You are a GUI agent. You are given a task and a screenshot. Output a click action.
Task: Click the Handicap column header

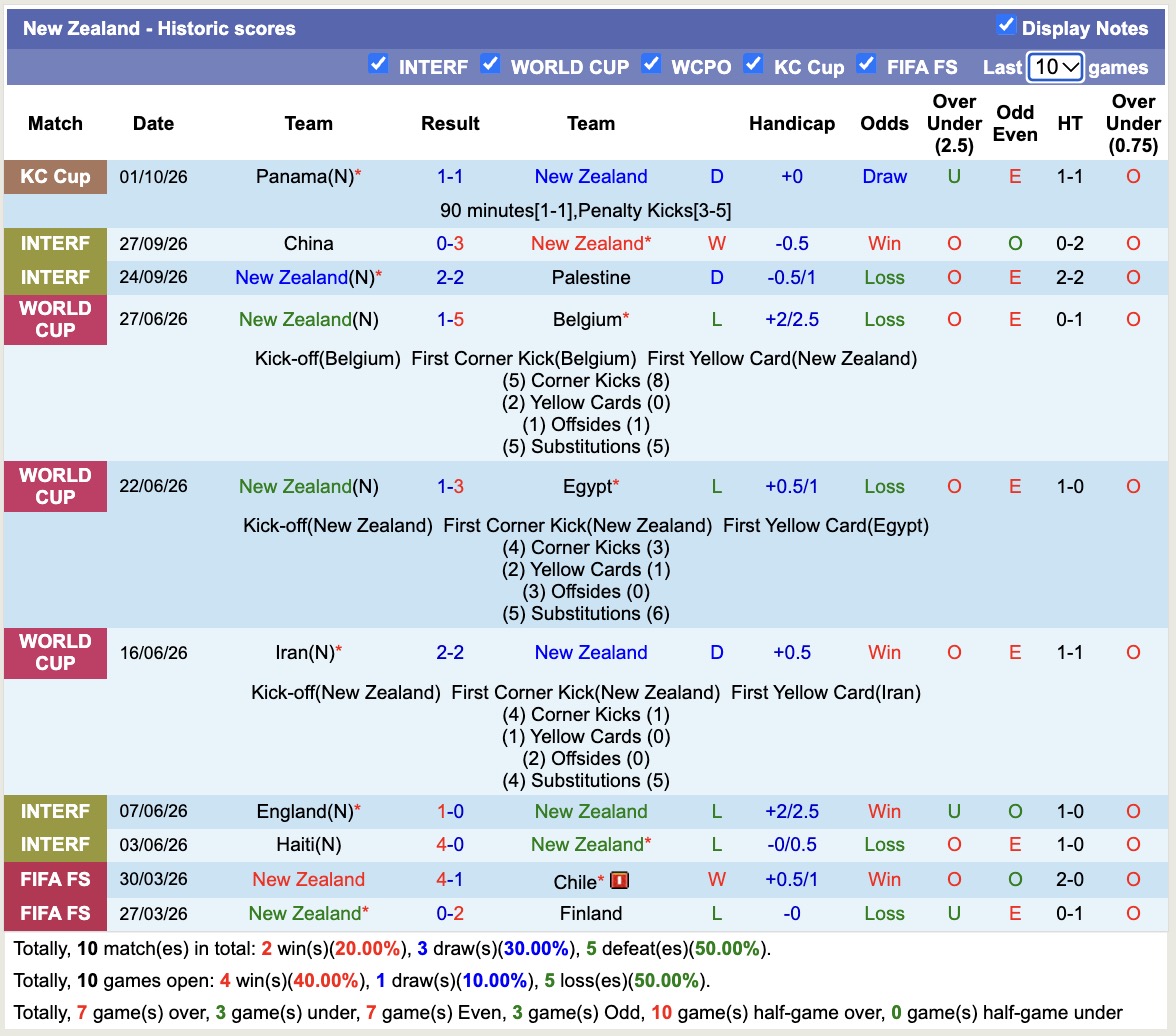(792, 124)
